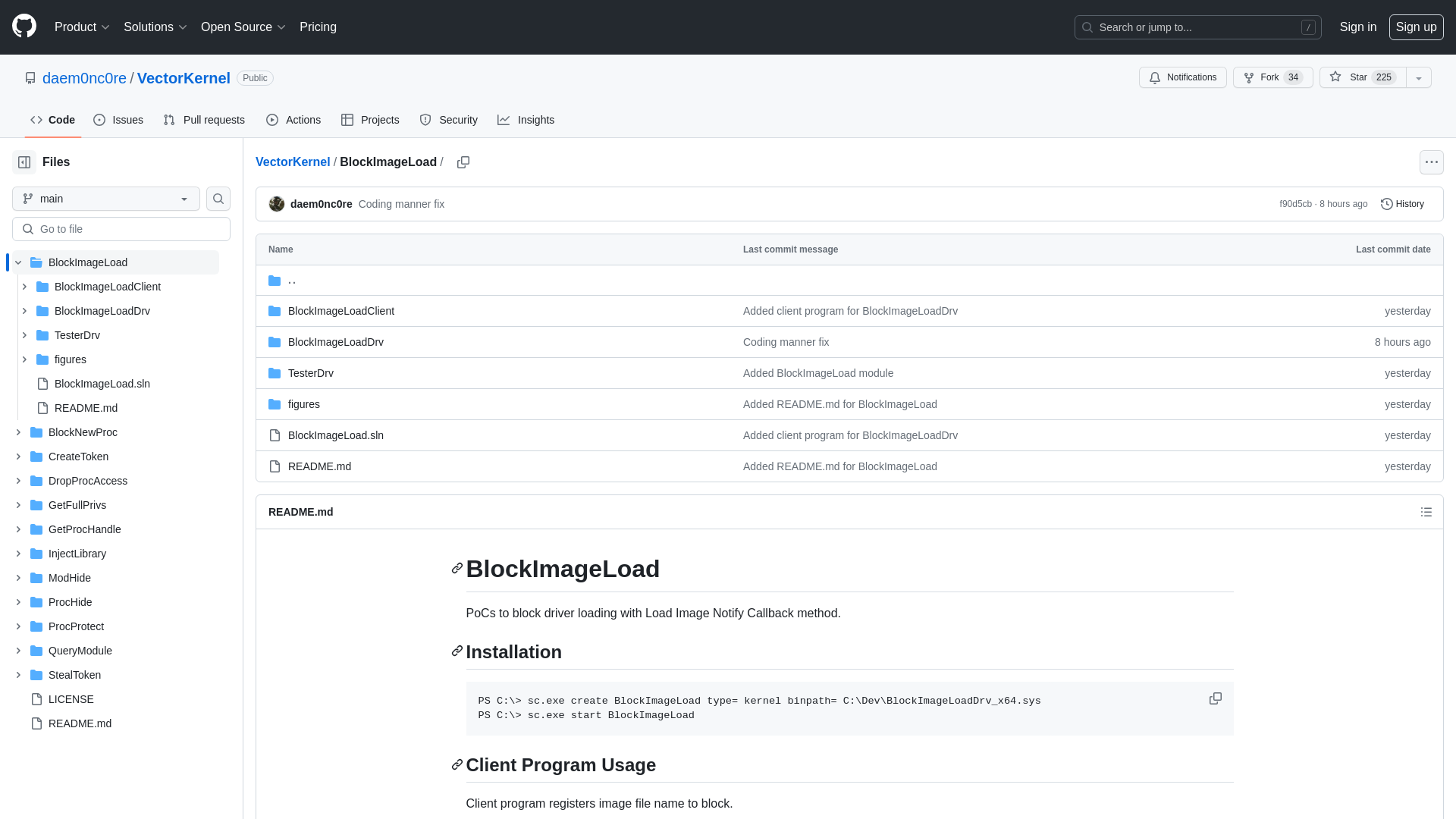Click the Sign up button
The width and height of the screenshot is (1456, 819).
point(1416,27)
